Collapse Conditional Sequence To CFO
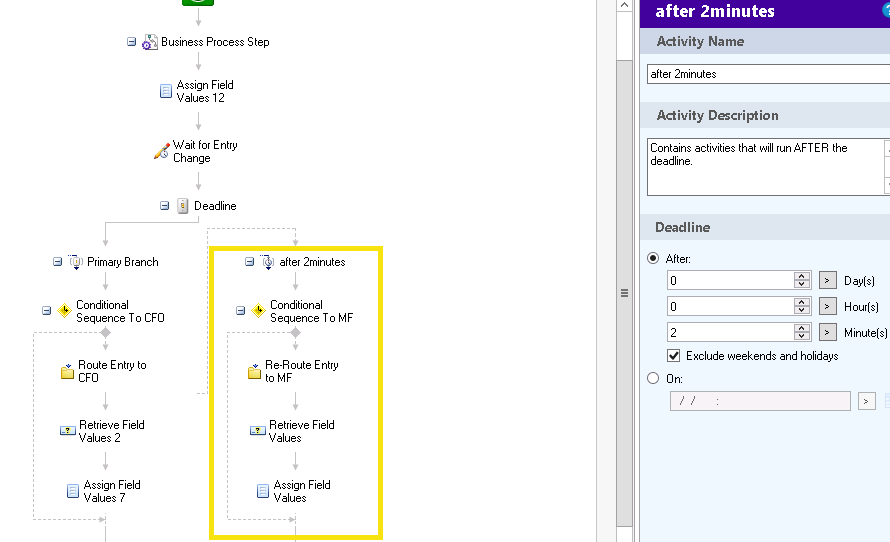 [x=47, y=310]
